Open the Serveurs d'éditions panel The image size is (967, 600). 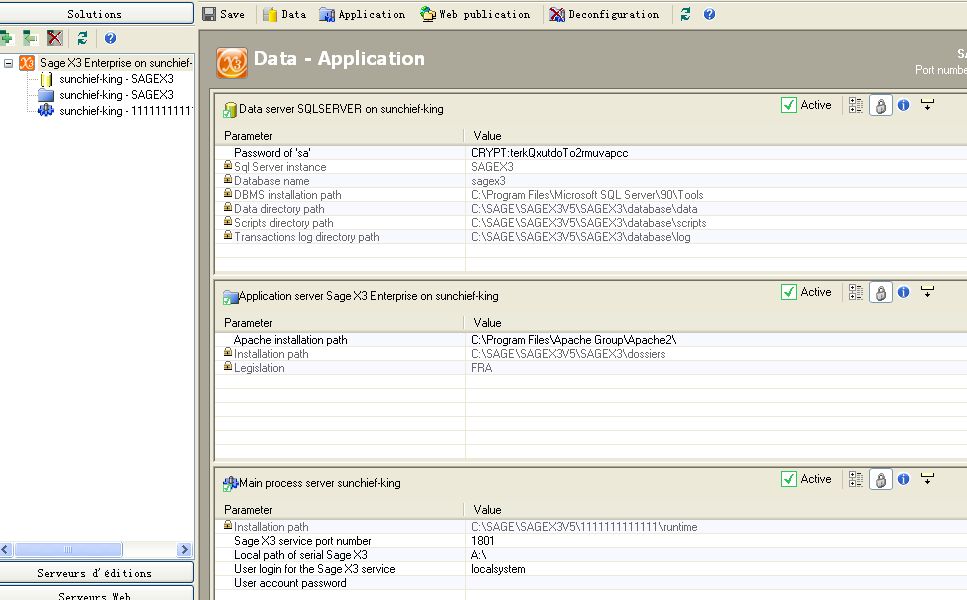click(x=96, y=573)
